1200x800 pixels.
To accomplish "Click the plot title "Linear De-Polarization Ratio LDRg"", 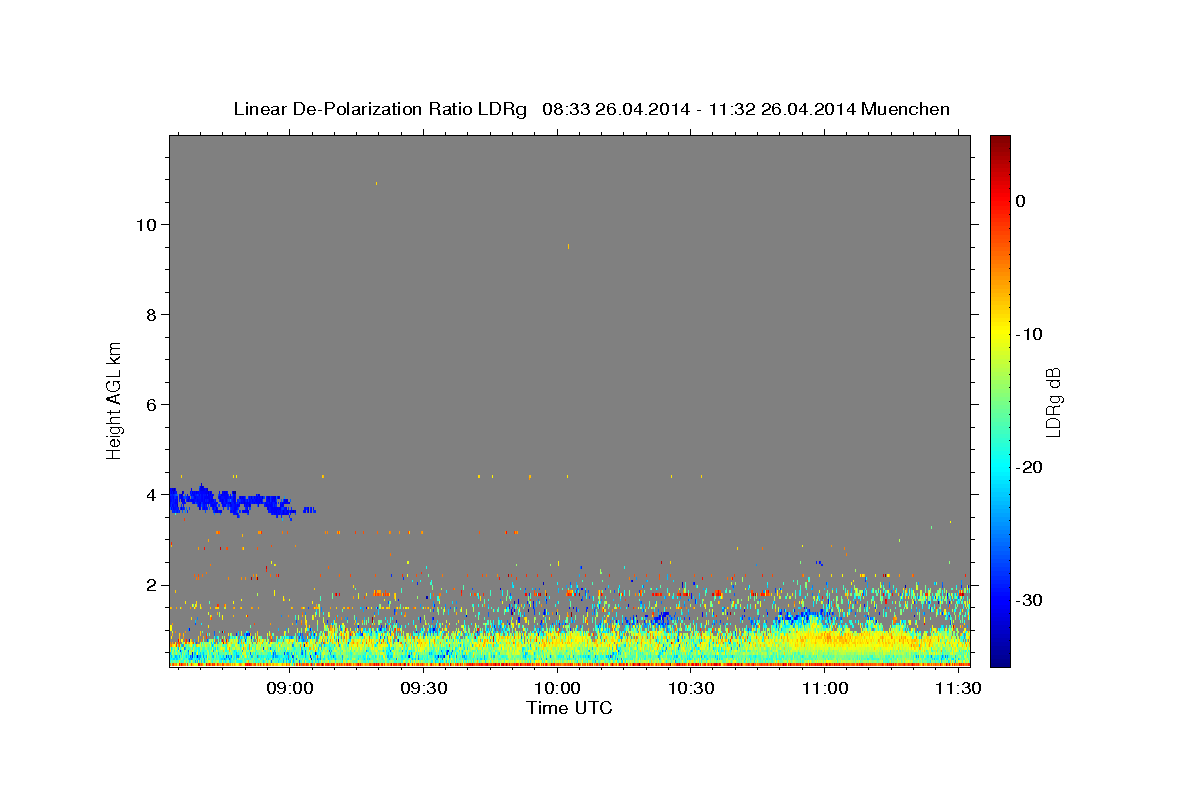I will click(x=379, y=109).
